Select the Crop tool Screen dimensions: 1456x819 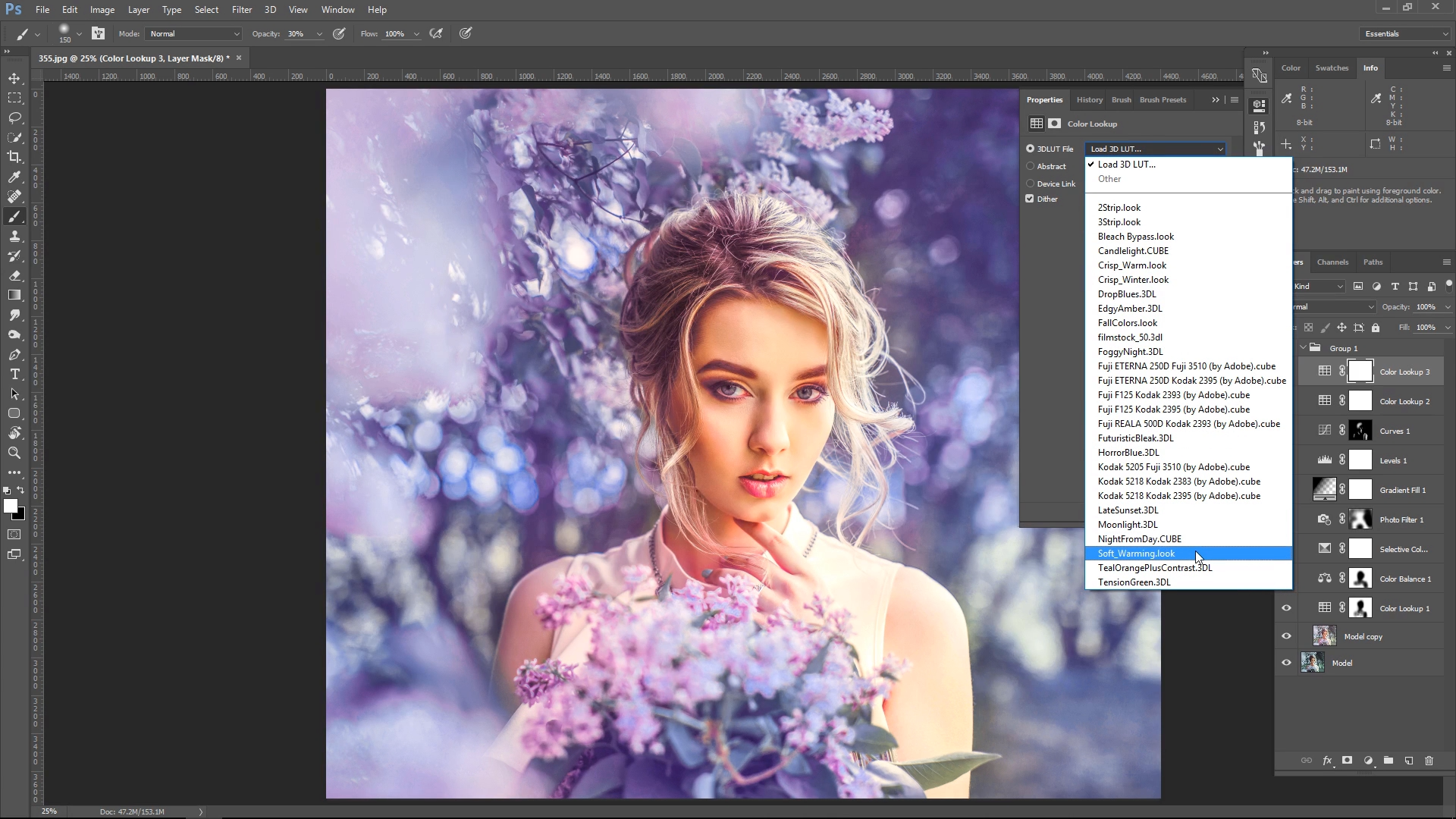(14, 157)
